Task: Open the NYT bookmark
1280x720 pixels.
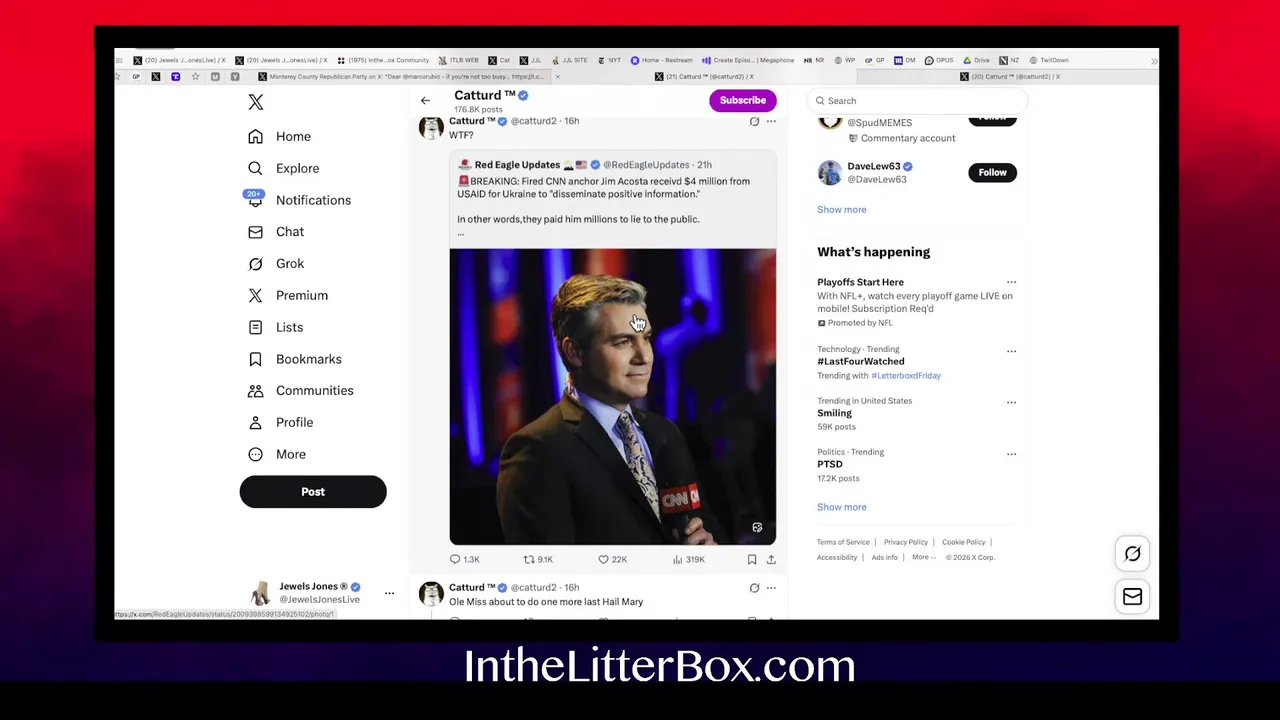Action: click(609, 60)
